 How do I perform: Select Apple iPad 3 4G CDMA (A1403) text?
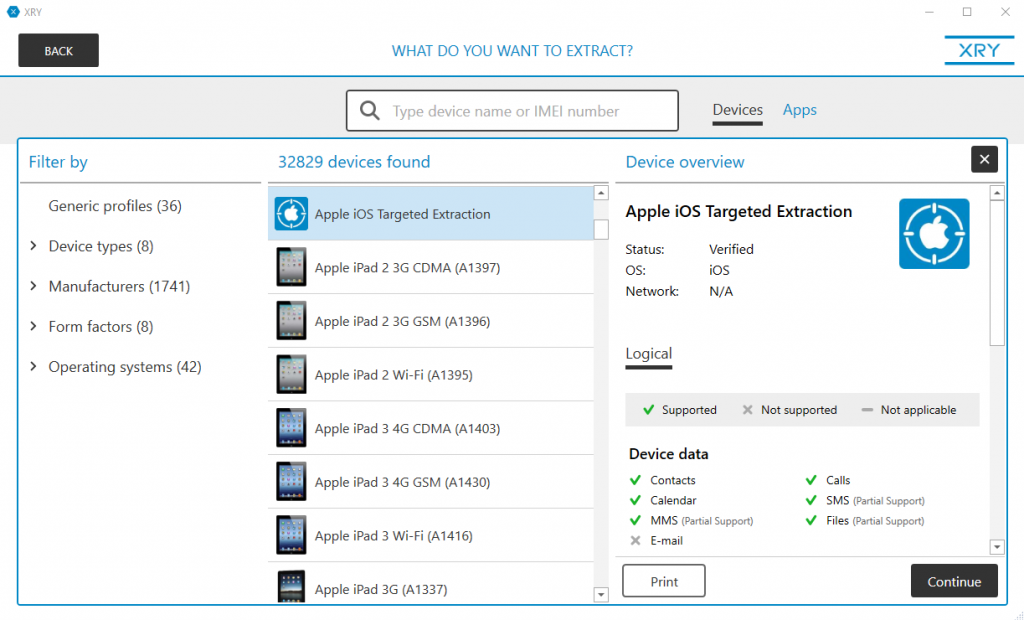point(408,429)
